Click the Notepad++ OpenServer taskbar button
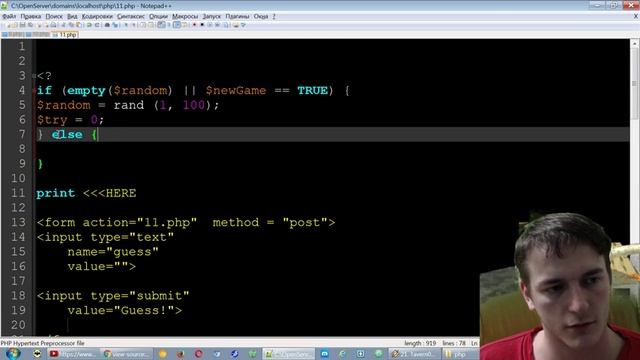640x360 pixels. [x=289, y=354]
